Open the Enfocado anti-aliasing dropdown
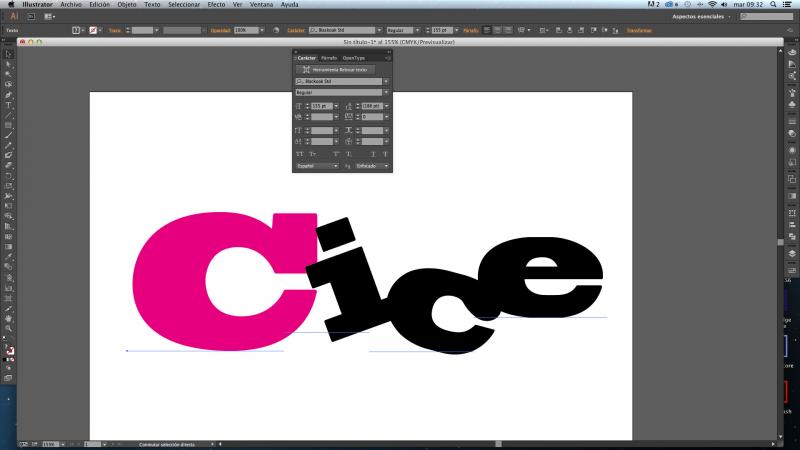 coord(372,166)
